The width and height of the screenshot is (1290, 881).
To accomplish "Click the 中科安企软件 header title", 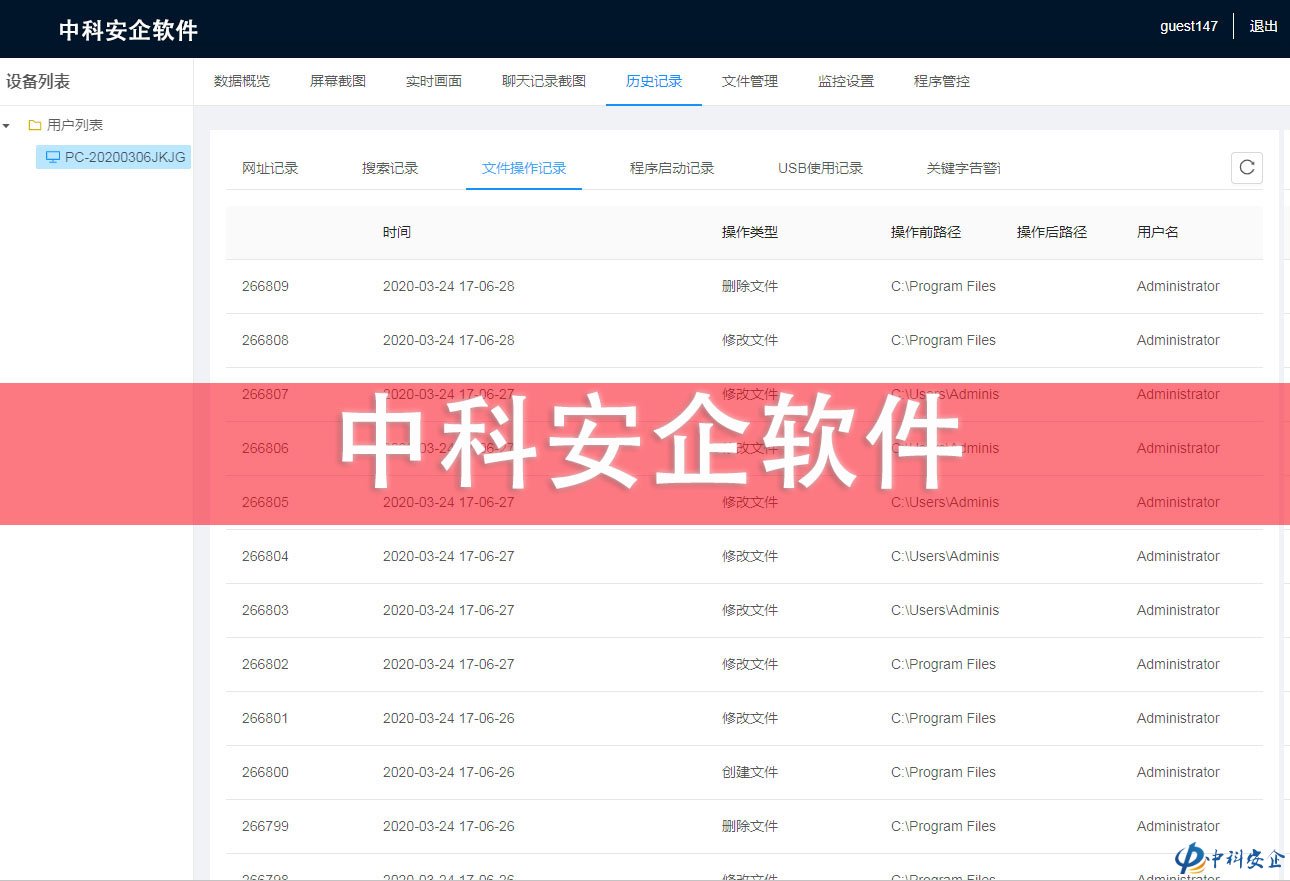I will click(x=128, y=30).
